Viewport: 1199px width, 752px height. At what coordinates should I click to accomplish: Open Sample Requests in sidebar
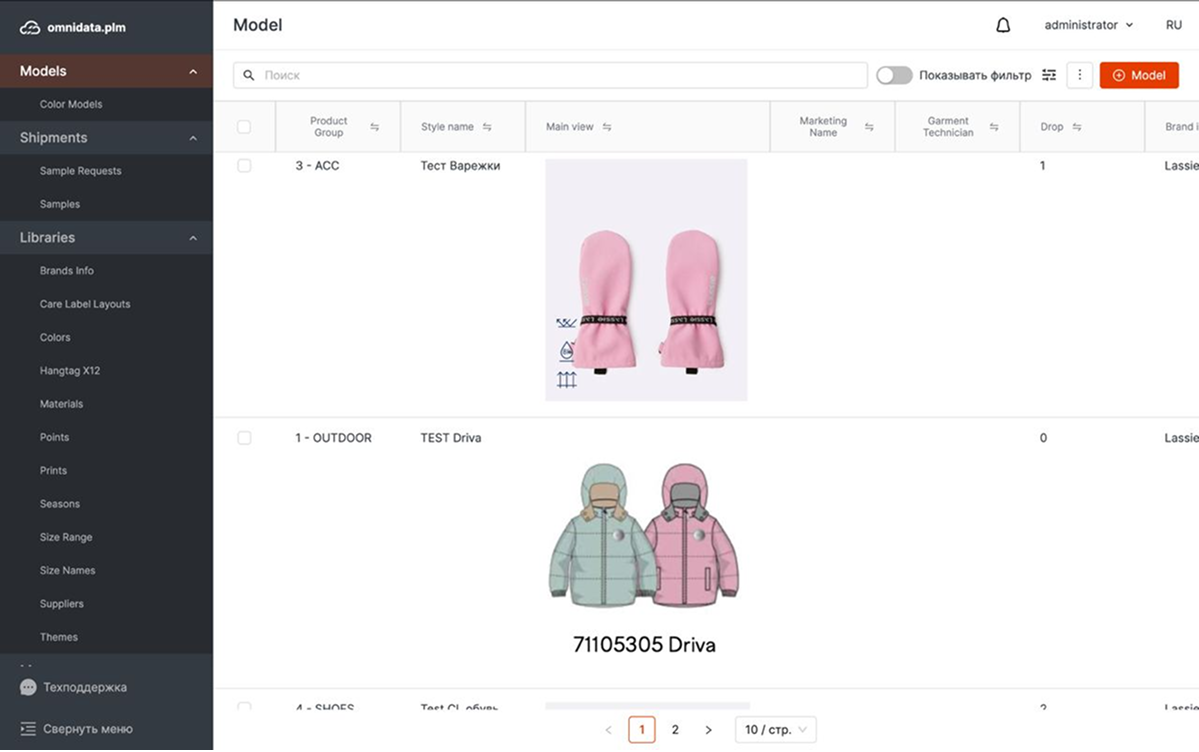coord(80,171)
